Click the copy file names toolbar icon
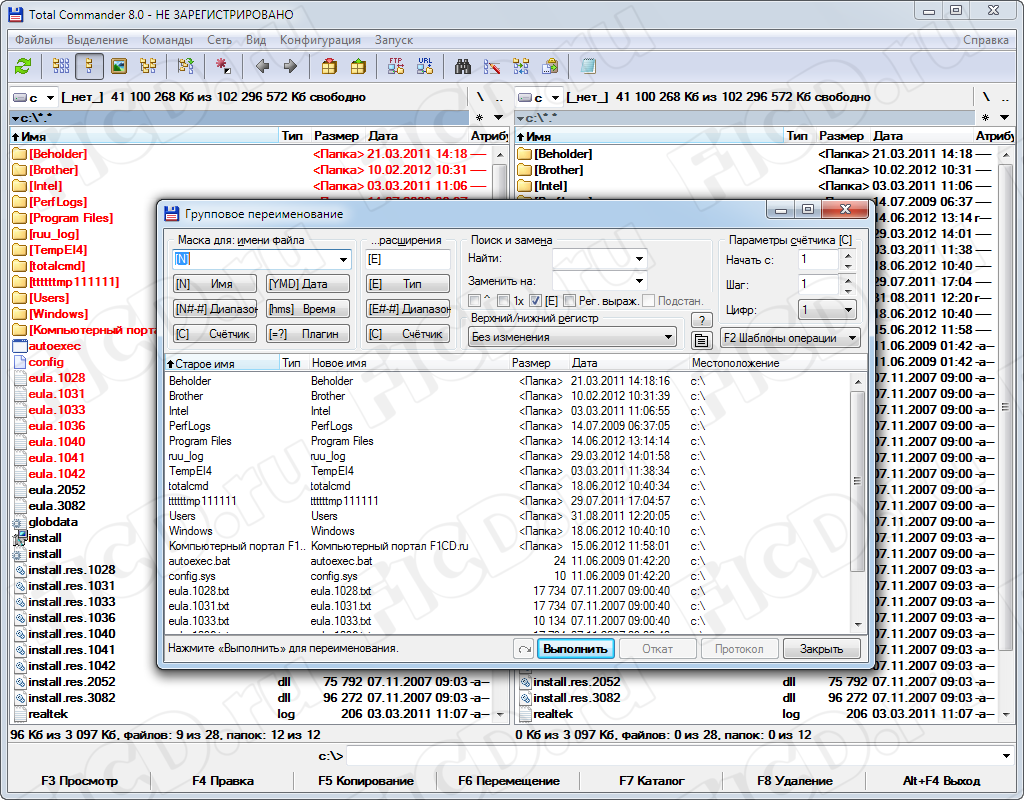1024x800 pixels. pos(551,66)
